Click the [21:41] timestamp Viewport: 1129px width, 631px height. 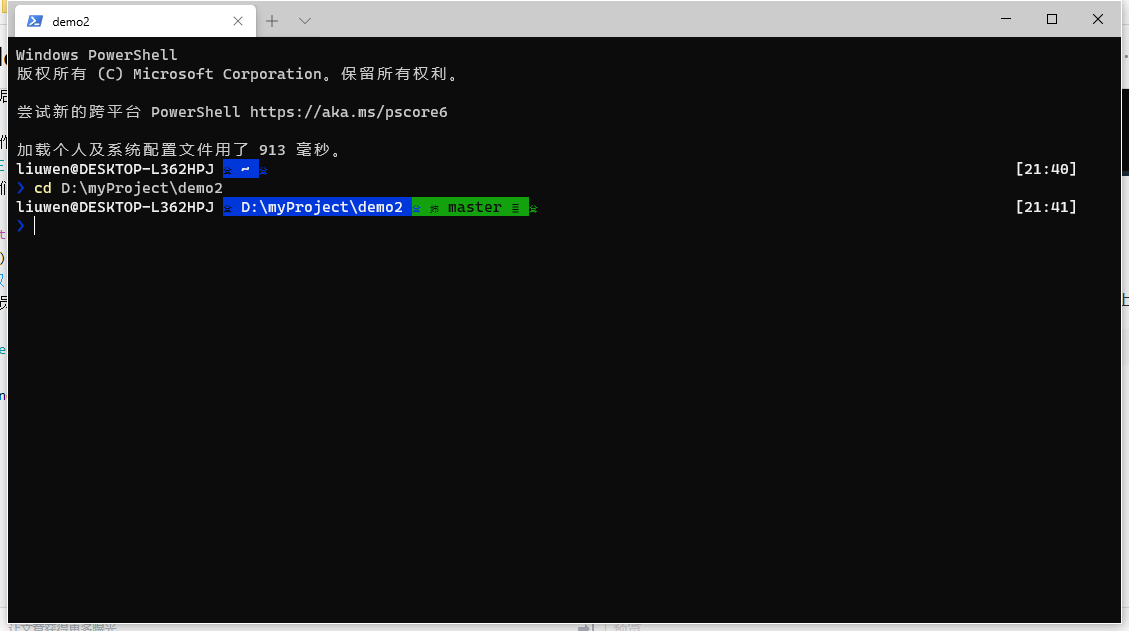coord(1045,207)
